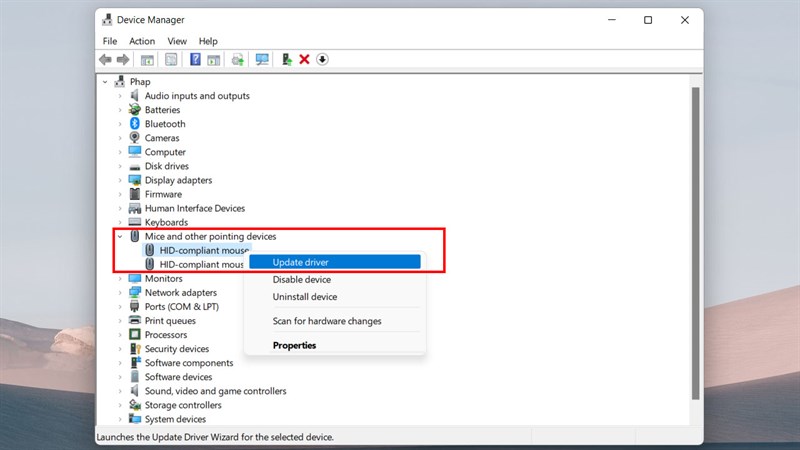Click the blue question mark Help toolbar icon
The width and height of the screenshot is (800, 450).
click(196, 60)
